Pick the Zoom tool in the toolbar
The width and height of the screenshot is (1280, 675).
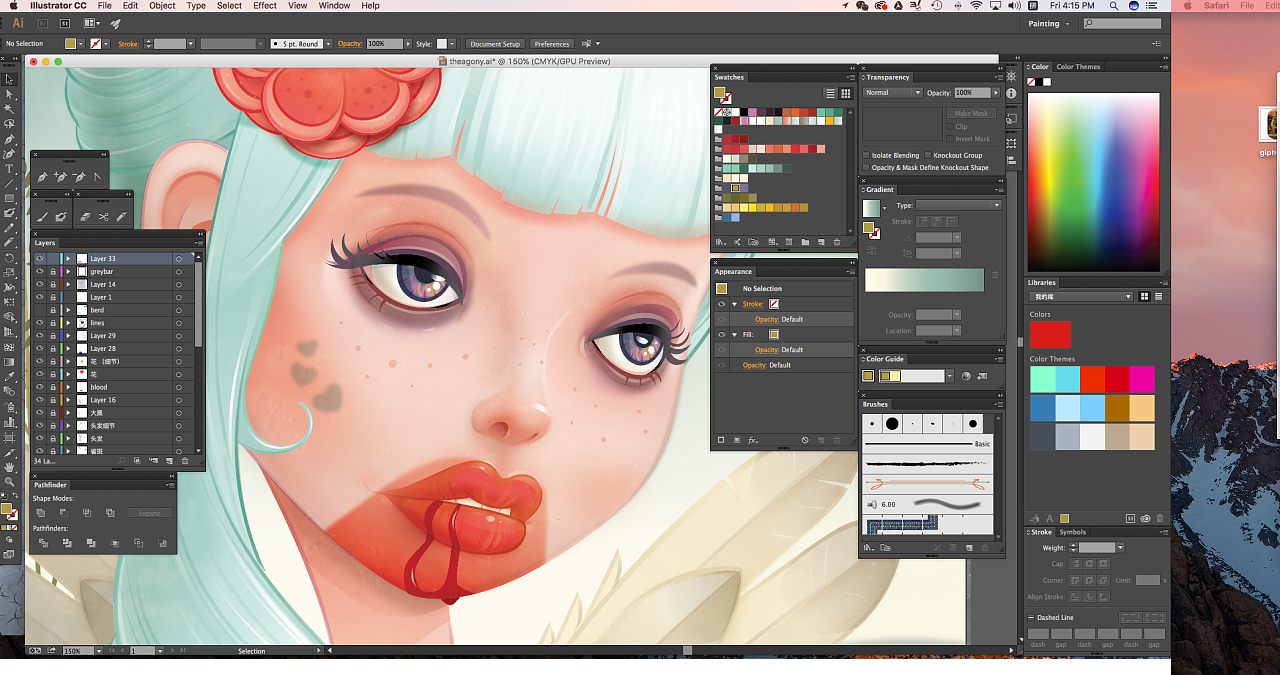pyautogui.click(x=9, y=481)
